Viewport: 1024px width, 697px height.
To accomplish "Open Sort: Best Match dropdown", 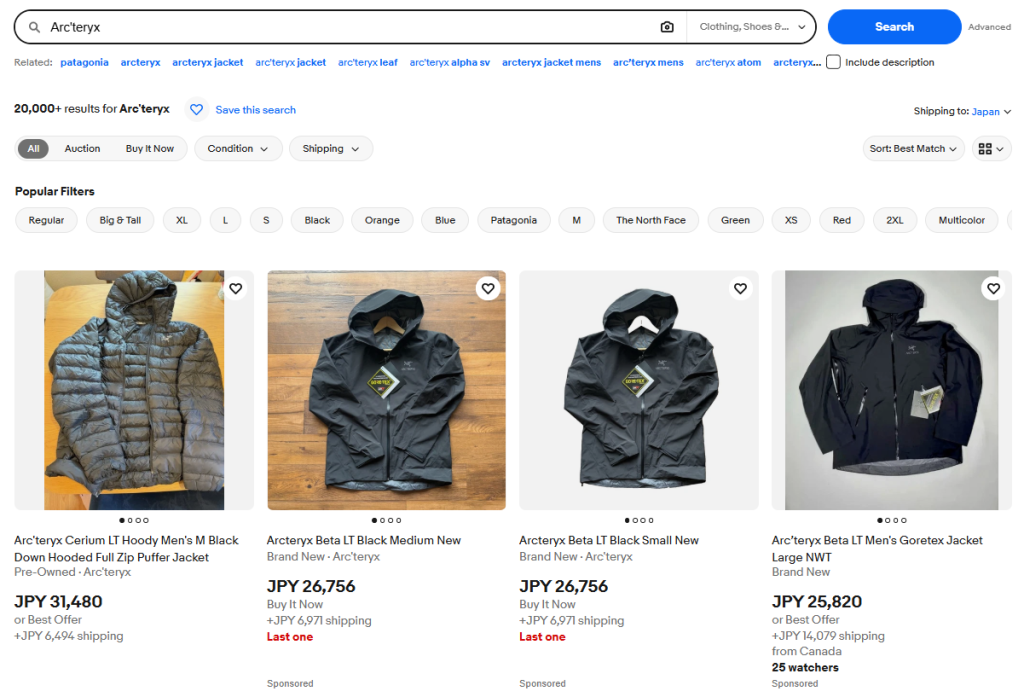I will coord(913,148).
